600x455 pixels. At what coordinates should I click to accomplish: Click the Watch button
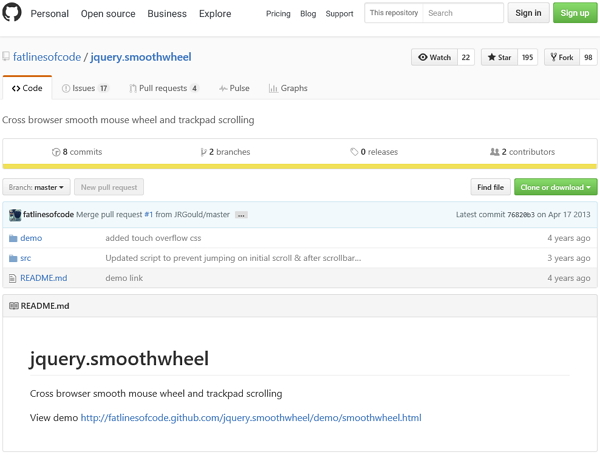(434, 57)
